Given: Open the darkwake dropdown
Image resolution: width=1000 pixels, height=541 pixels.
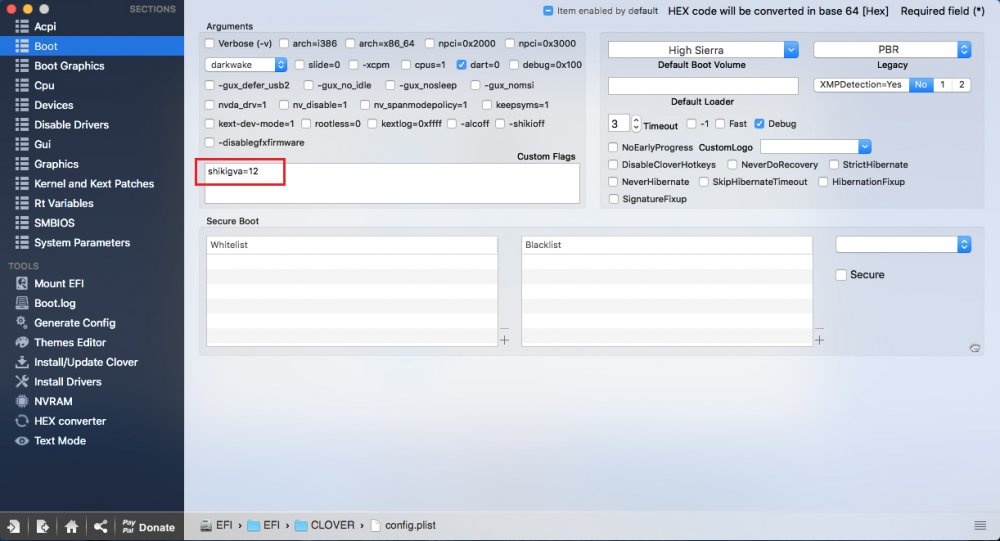Looking at the screenshot, I should click(x=246, y=64).
